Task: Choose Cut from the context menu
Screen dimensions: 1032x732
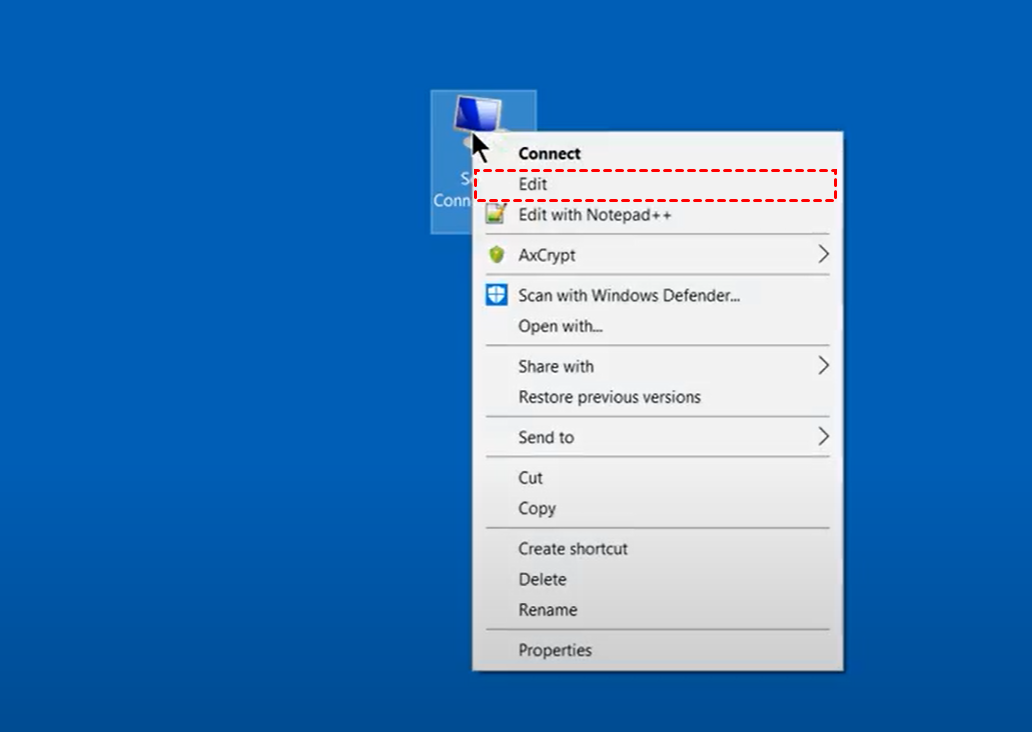Action: (x=658, y=477)
